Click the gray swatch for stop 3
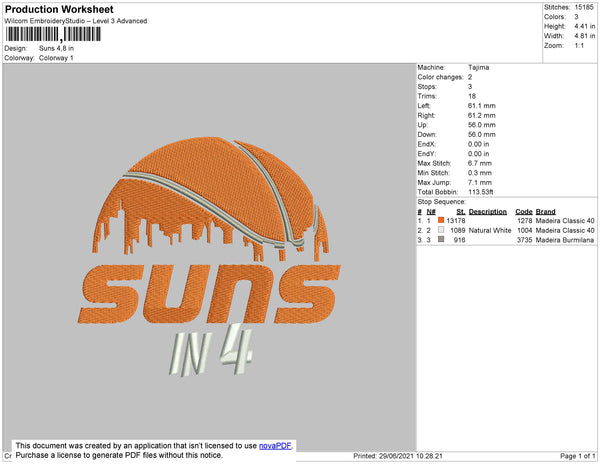Viewport: 600px width, 464px height. click(x=441, y=239)
